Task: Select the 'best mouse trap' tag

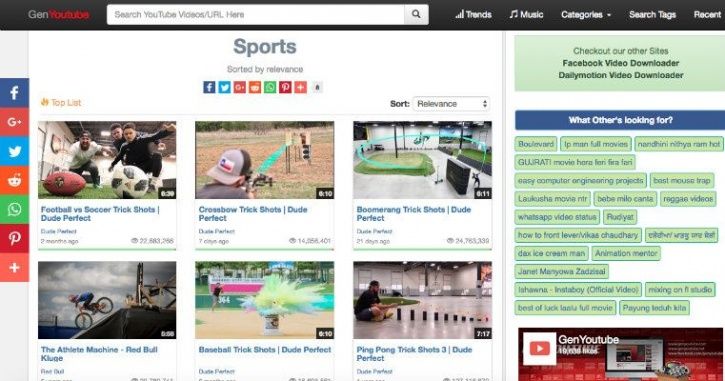Action: (682, 180)
